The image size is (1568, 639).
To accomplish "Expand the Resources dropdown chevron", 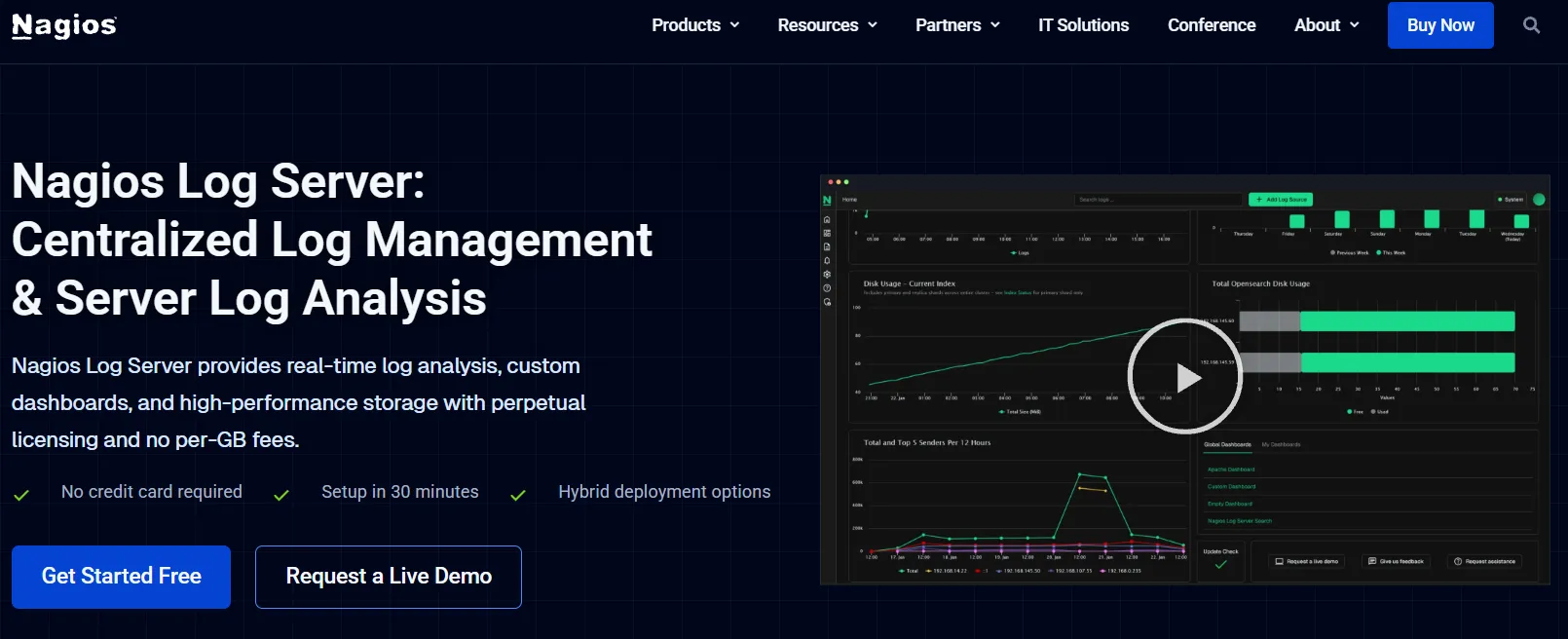I will click(x=873, y=25).
